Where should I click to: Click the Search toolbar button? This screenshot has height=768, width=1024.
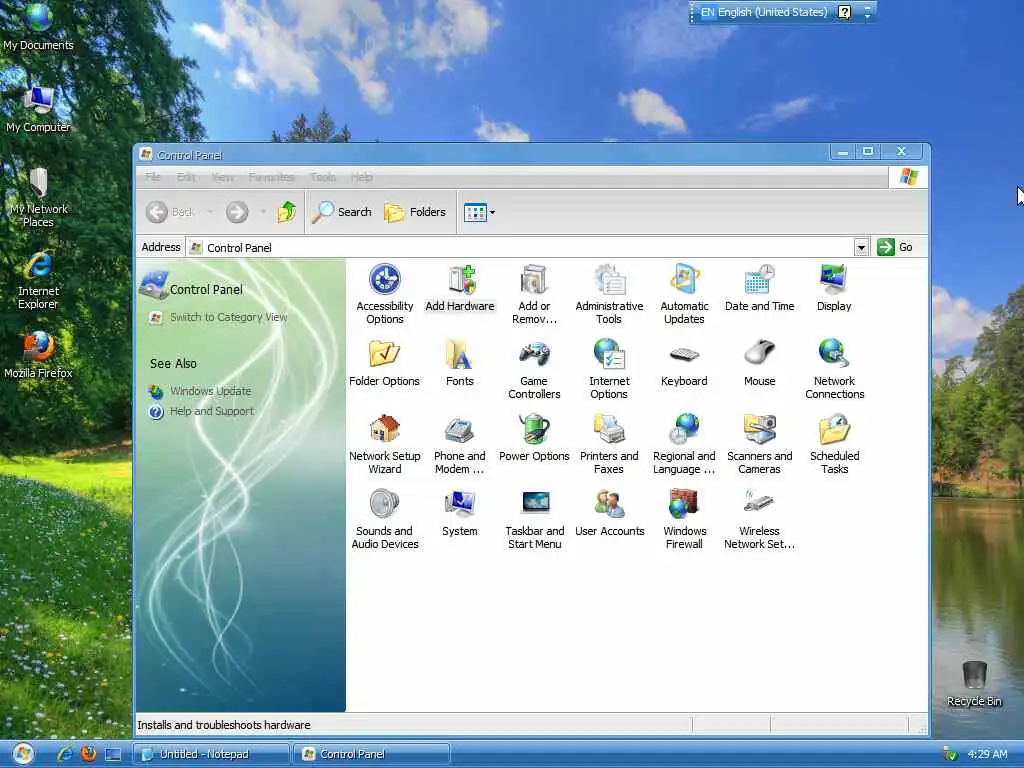(x=342, y=212)
